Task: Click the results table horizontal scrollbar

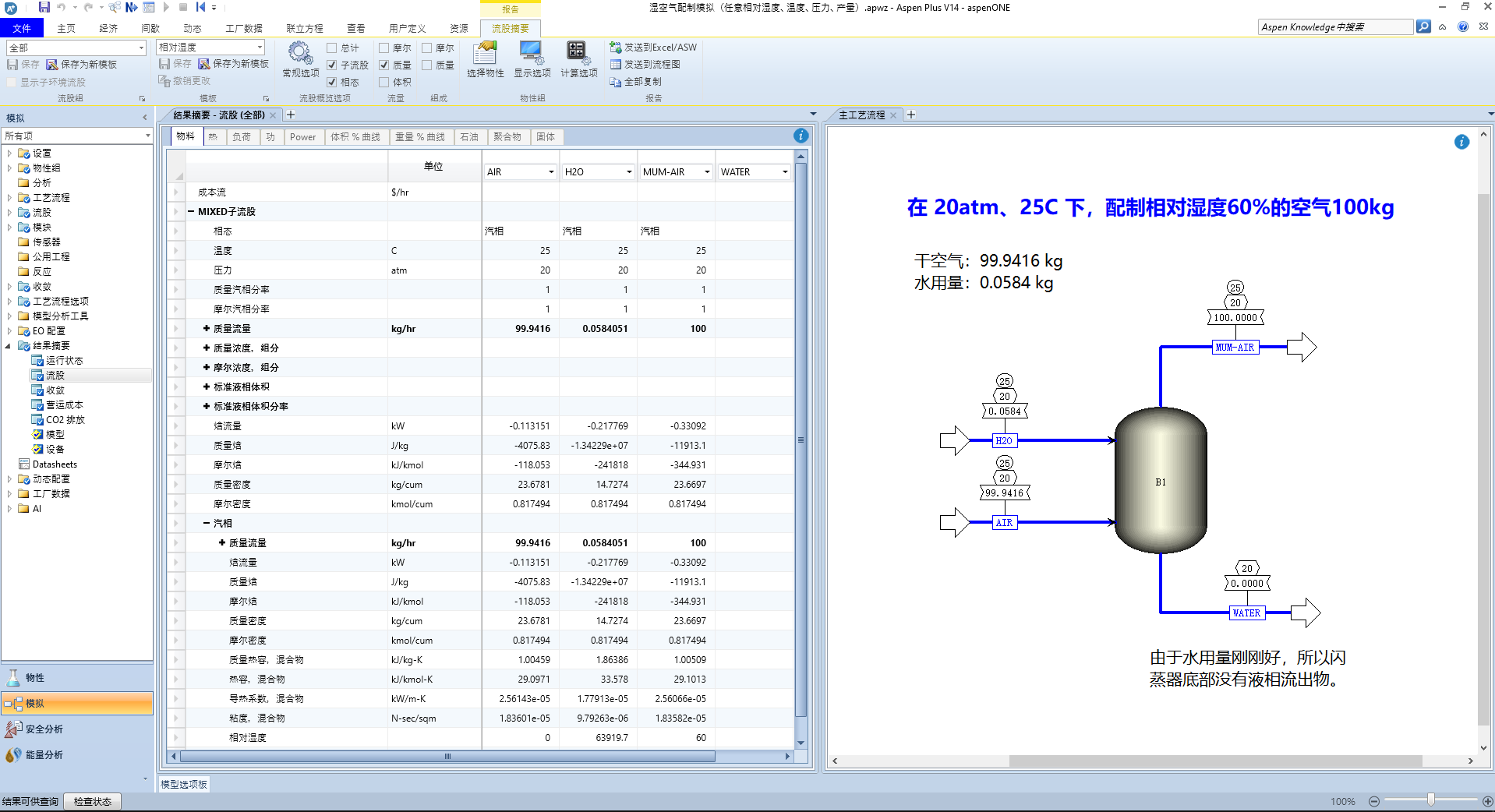Action: click(x=447, y=756)
